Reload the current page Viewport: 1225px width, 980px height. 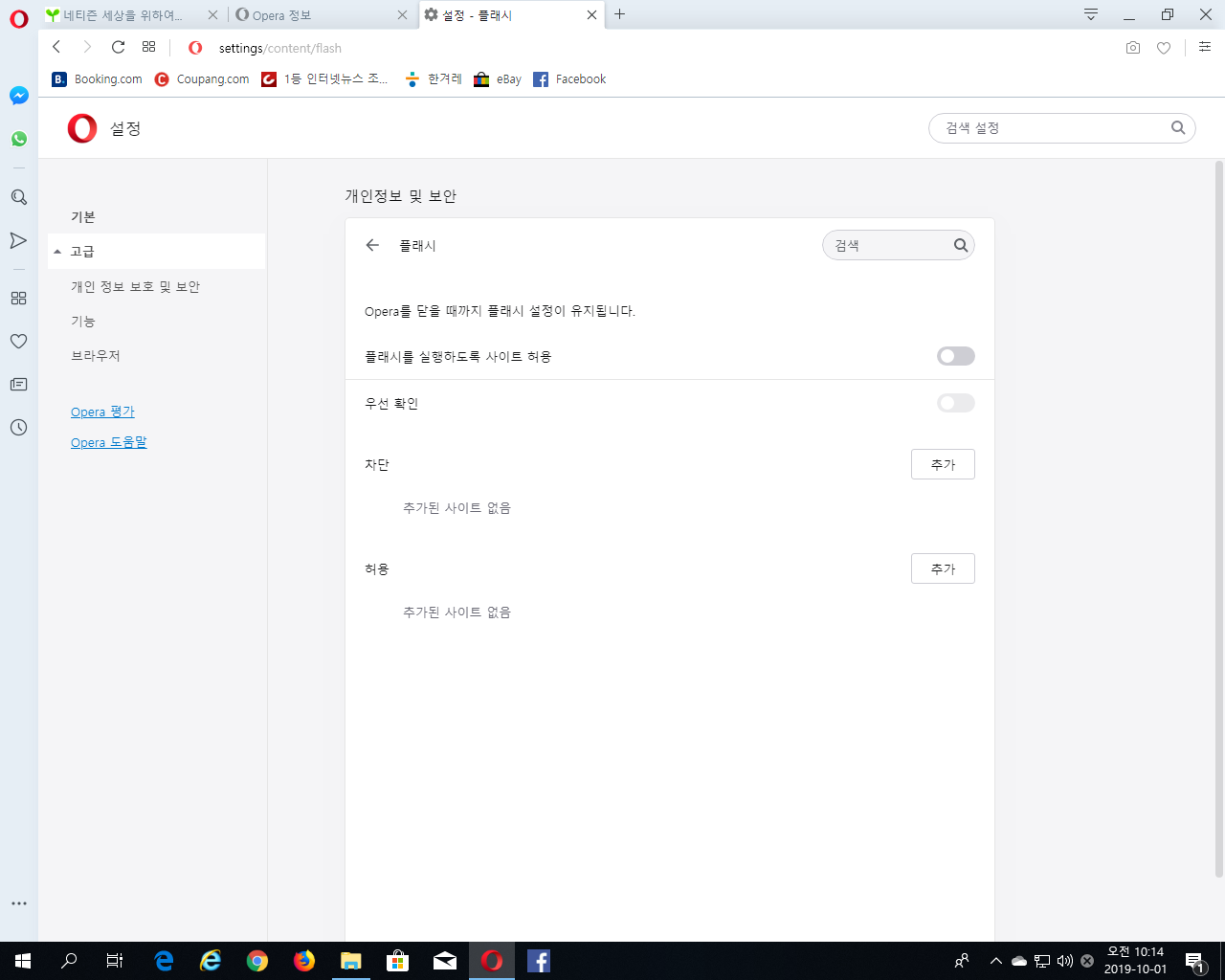(x=119, y=47)
